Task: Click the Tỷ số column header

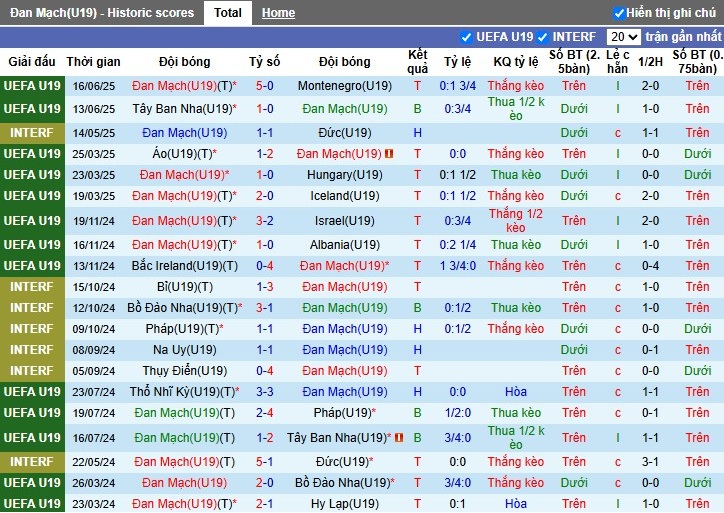Action: (x=265, y=62)
